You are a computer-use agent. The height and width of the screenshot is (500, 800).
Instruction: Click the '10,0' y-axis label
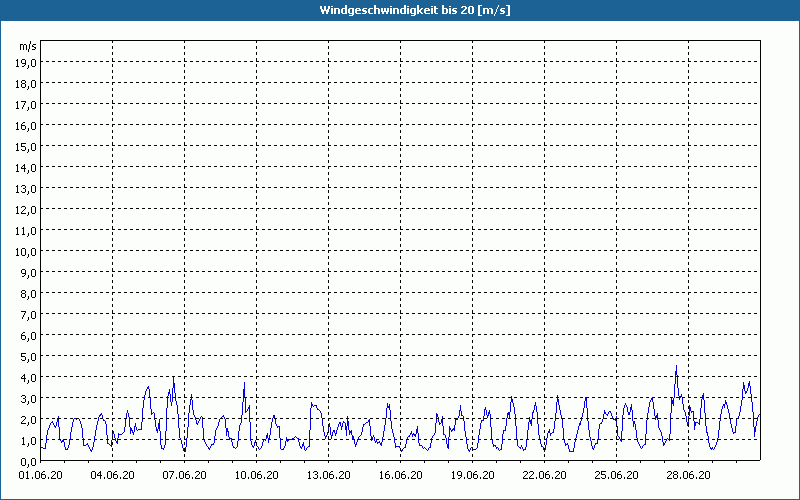(x=26, y=252)
